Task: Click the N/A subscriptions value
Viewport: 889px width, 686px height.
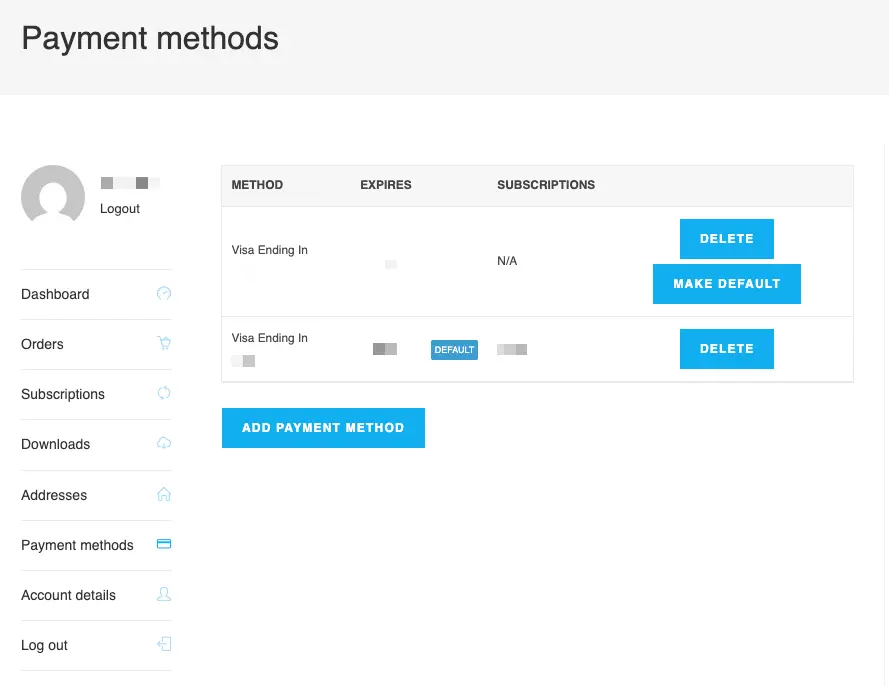Action: 507,261
